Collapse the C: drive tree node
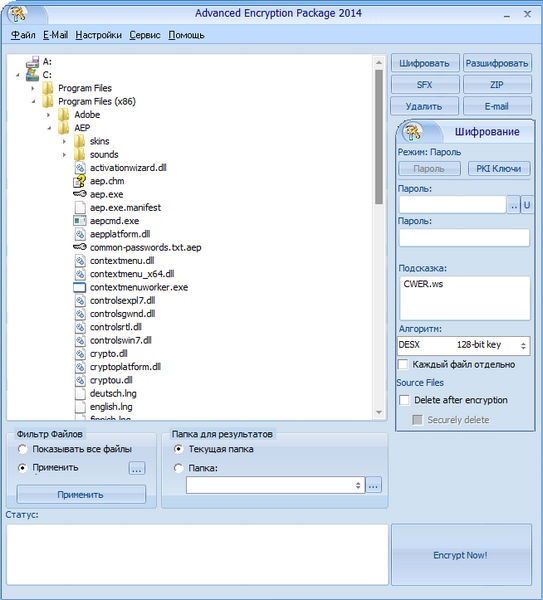The width and height of the screenshot is (543, 600). click(18, 75)
